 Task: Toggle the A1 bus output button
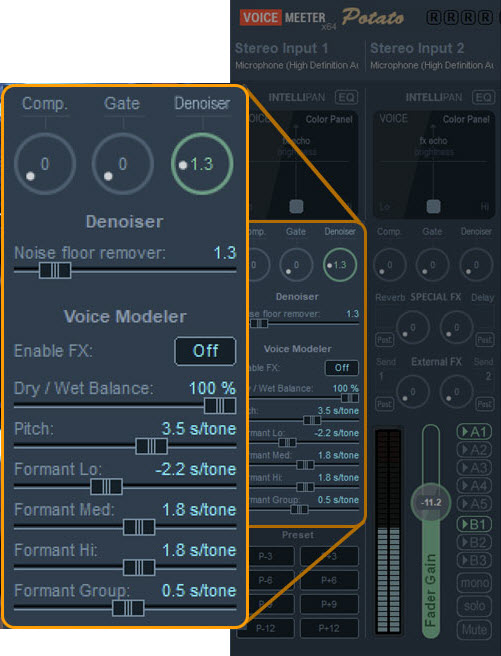474,431
